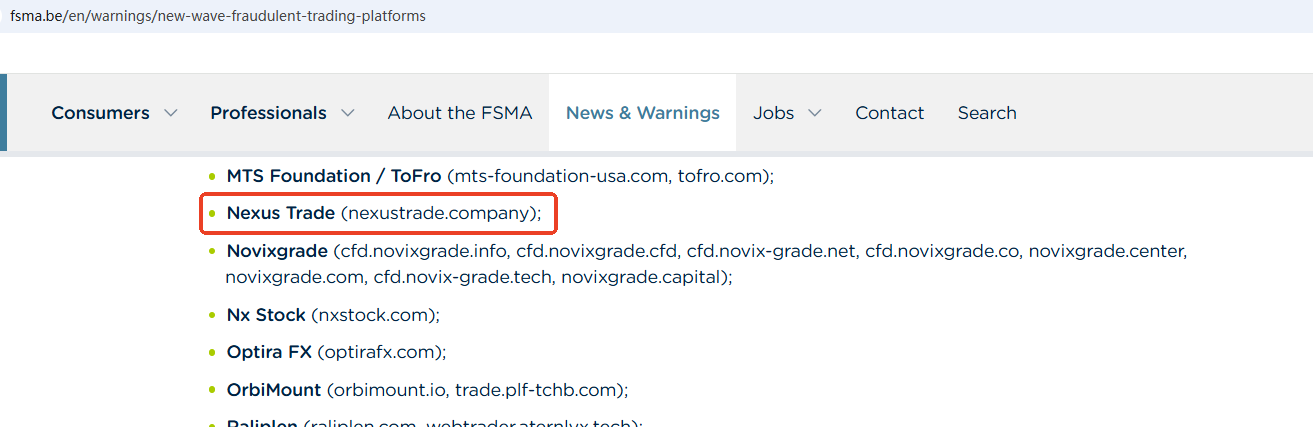This screenshot has width=1313, height=427.
Task: Click the Jobs menu label
Action: coord(773,113)
